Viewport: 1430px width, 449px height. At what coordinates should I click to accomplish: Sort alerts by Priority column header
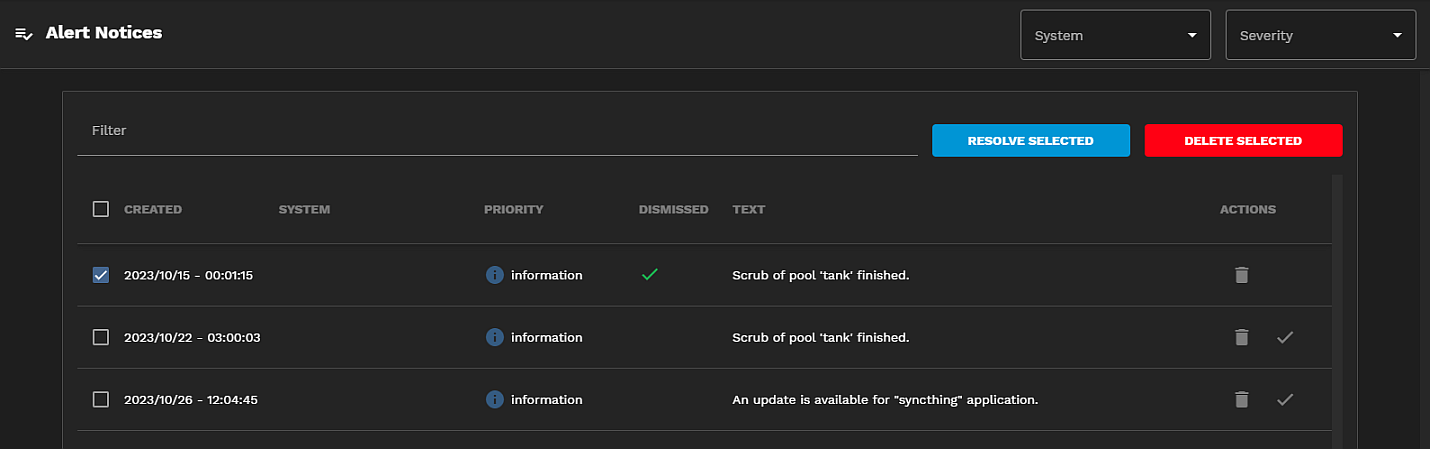click(x=513, y=210)
